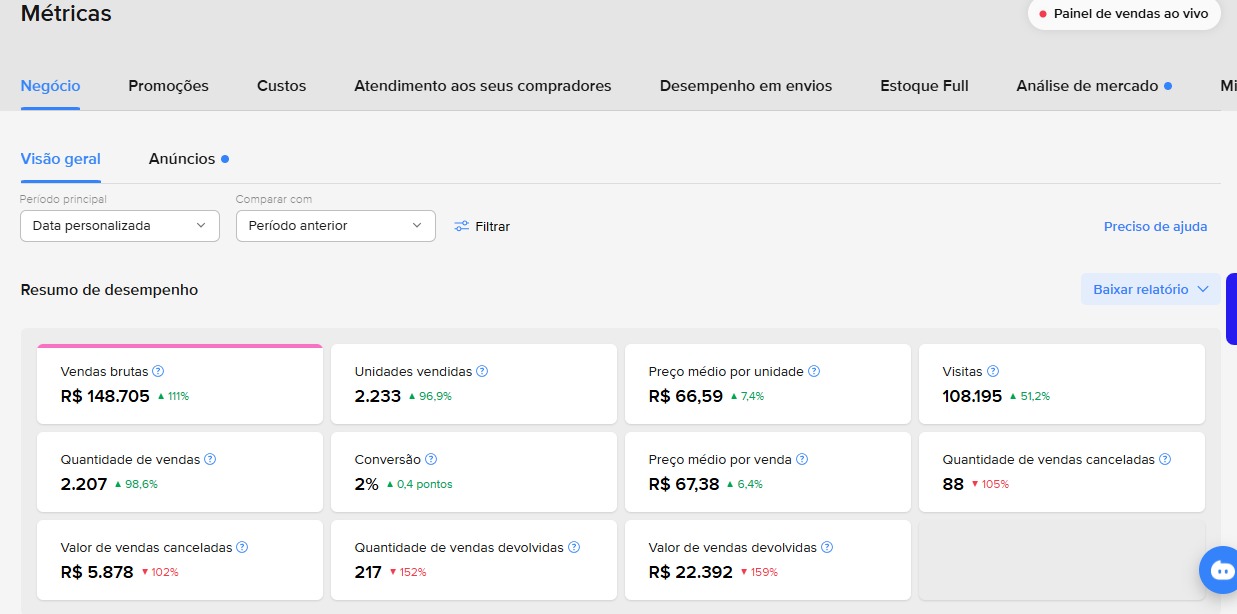
Task: Switch to the Promoções tab
Action: (168, 86)
